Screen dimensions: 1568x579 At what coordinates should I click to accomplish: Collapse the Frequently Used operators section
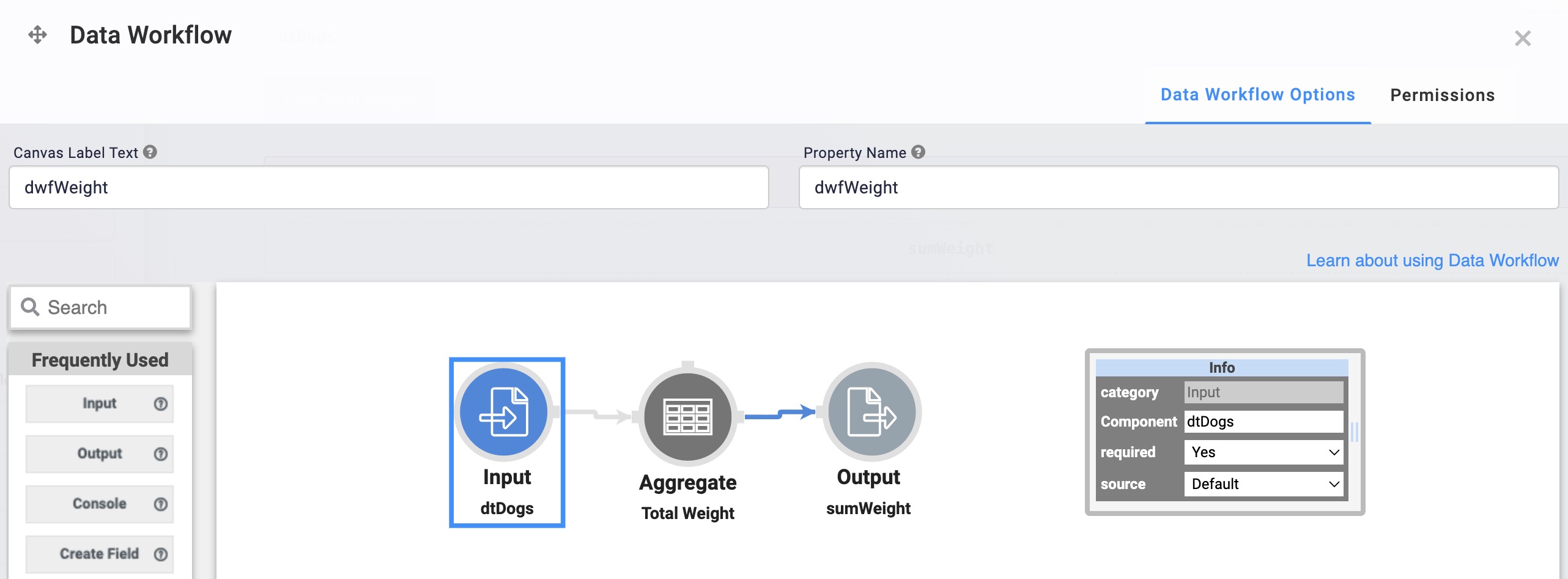pyautogui.click(x=100, y=360)
